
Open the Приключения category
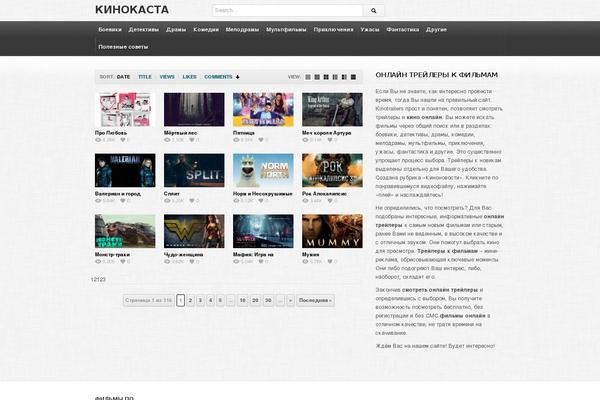tap(333, 29)
